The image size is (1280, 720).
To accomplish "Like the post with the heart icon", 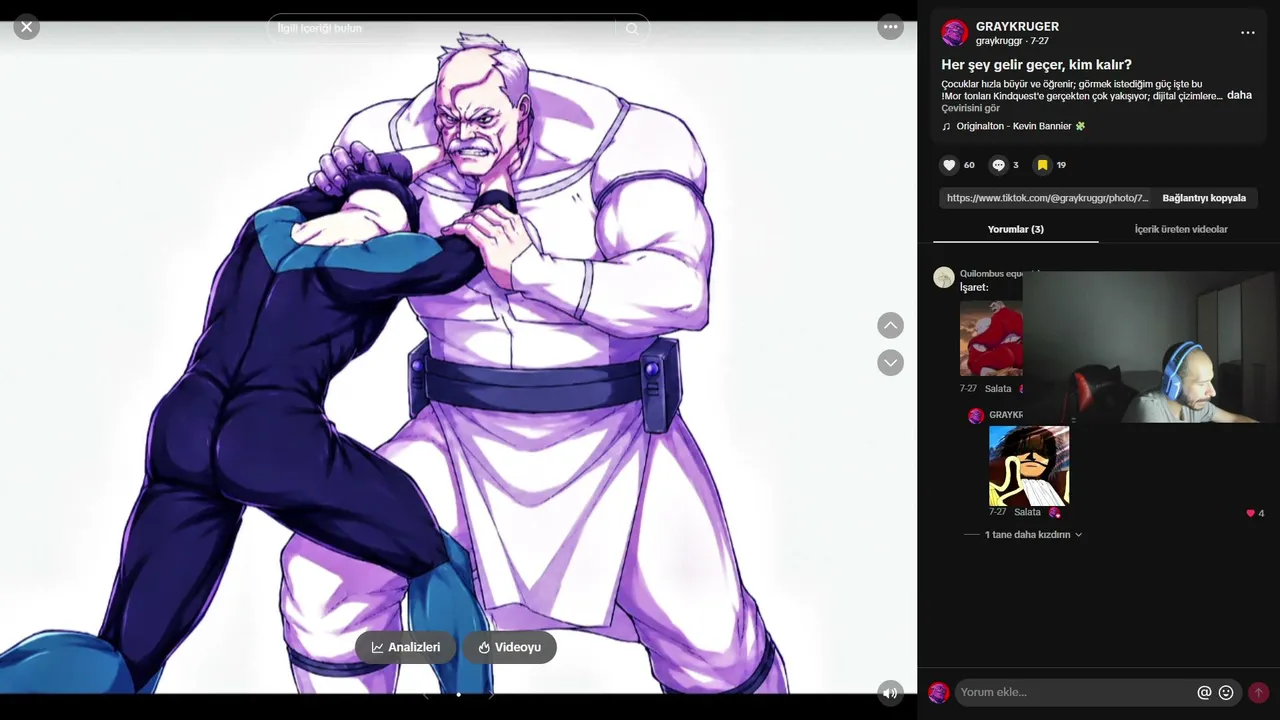I will point(949,165).
